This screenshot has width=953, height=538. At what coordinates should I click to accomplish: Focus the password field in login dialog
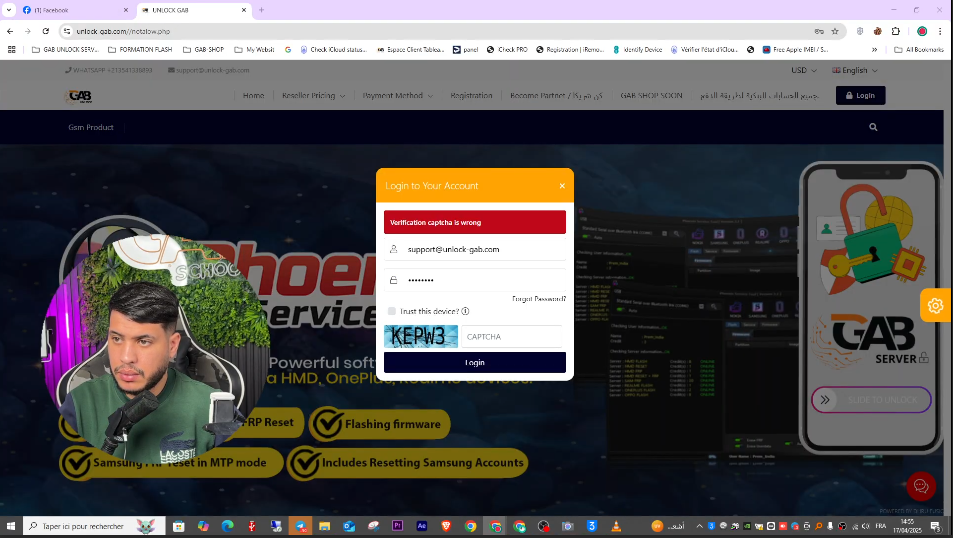coord(475,280)
